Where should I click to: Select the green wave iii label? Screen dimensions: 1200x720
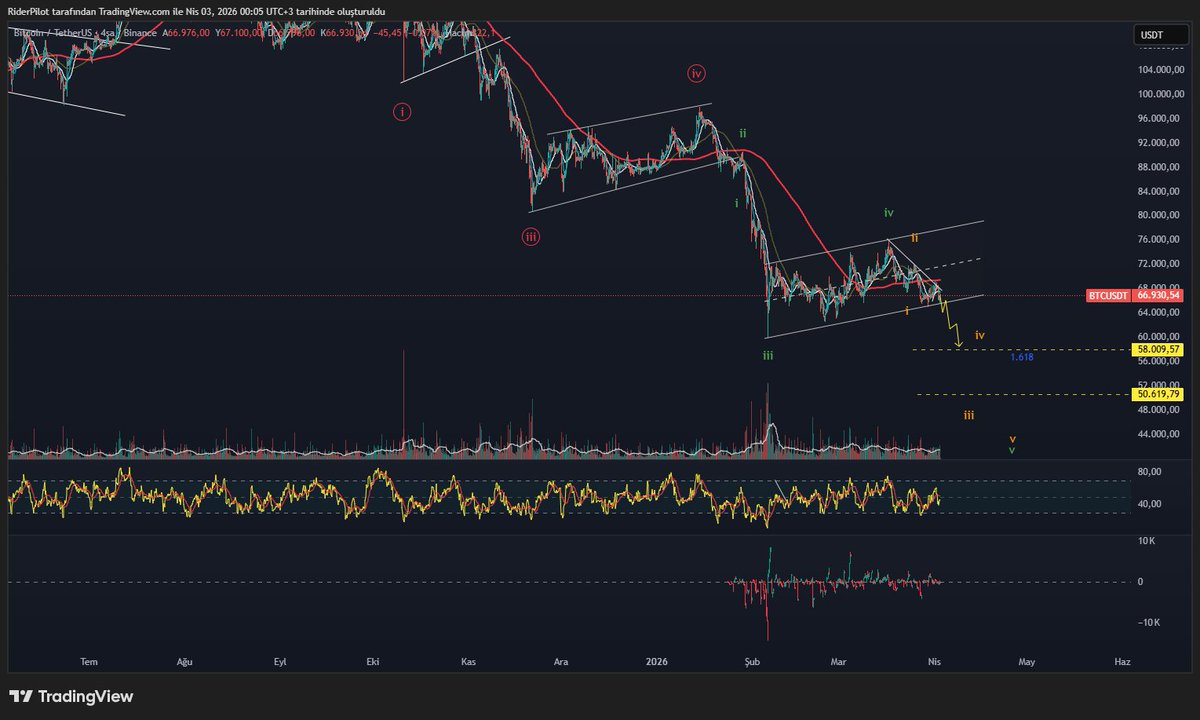pyautogui.click(x=767, y=355)
